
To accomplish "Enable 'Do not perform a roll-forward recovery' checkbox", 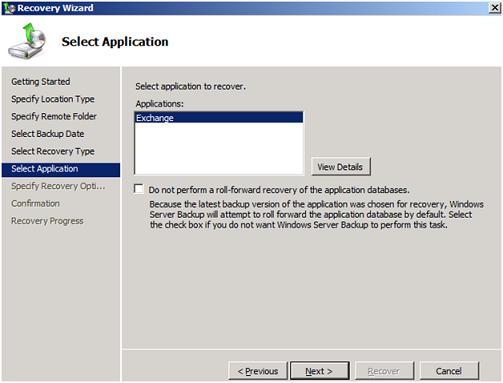I will tap(139, 189).
